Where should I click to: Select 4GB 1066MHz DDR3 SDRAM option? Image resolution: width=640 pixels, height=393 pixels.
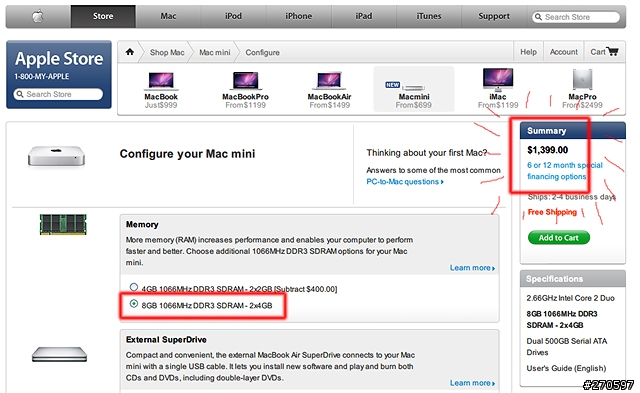coord(133,287)
